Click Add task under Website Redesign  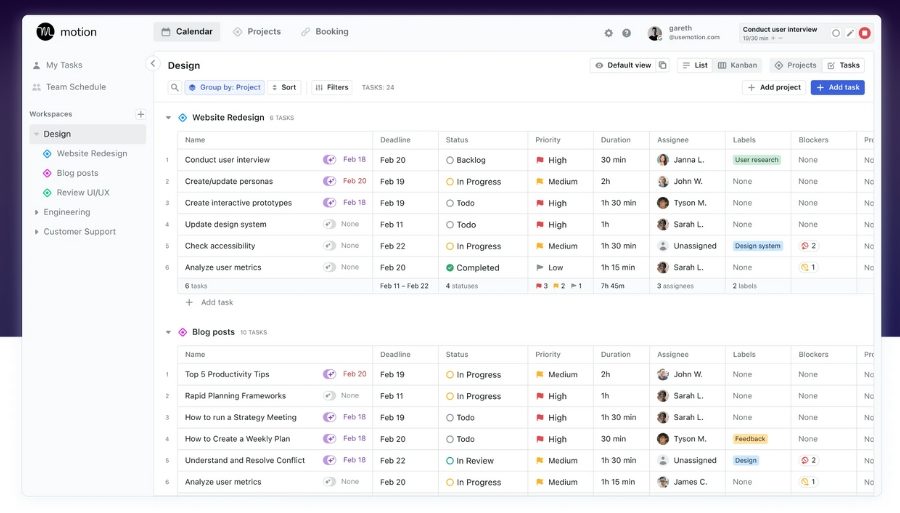point(210,302)
